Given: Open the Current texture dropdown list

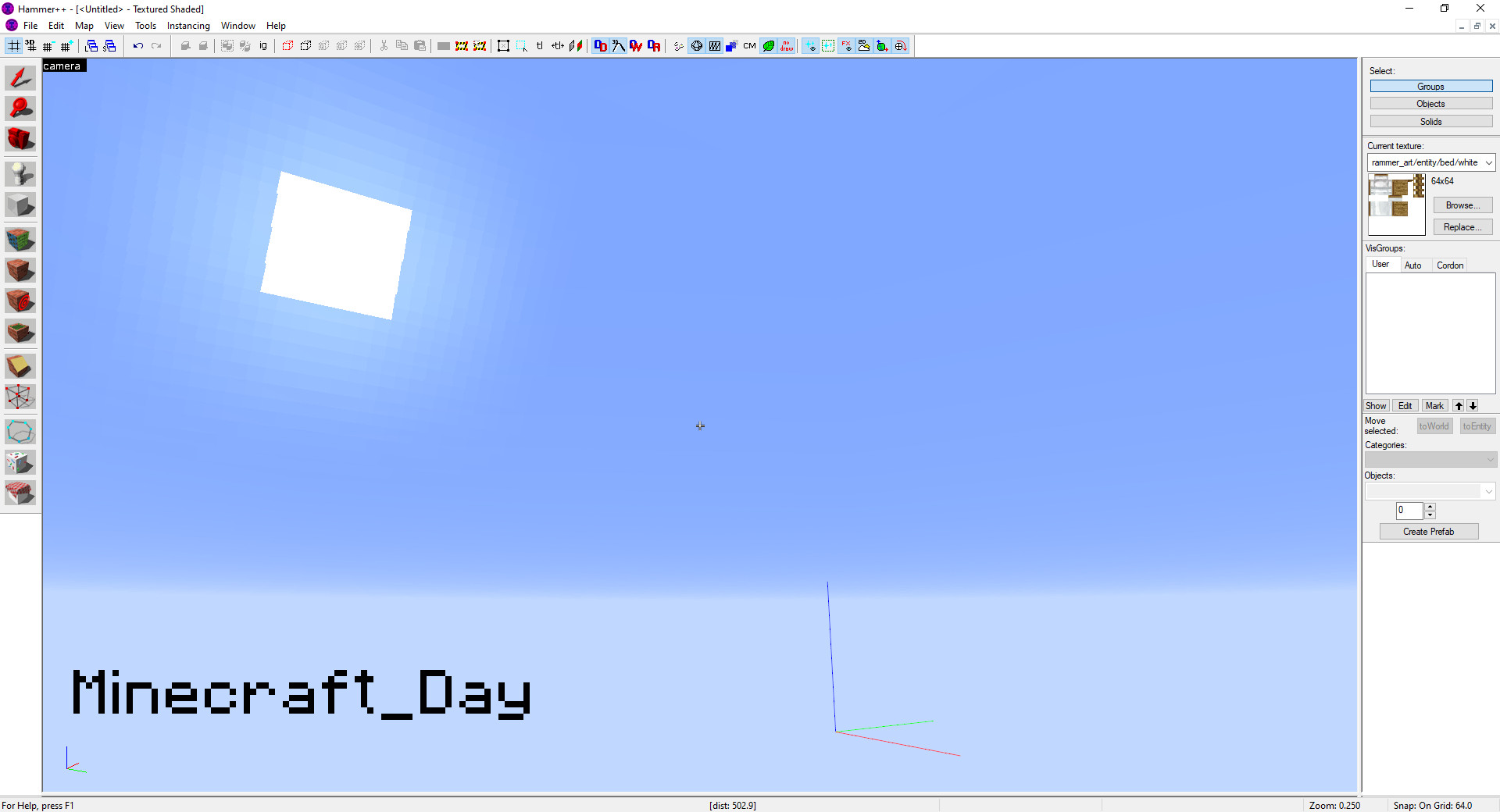Looking at the screenshot, I should click(x=1488, y=162).
